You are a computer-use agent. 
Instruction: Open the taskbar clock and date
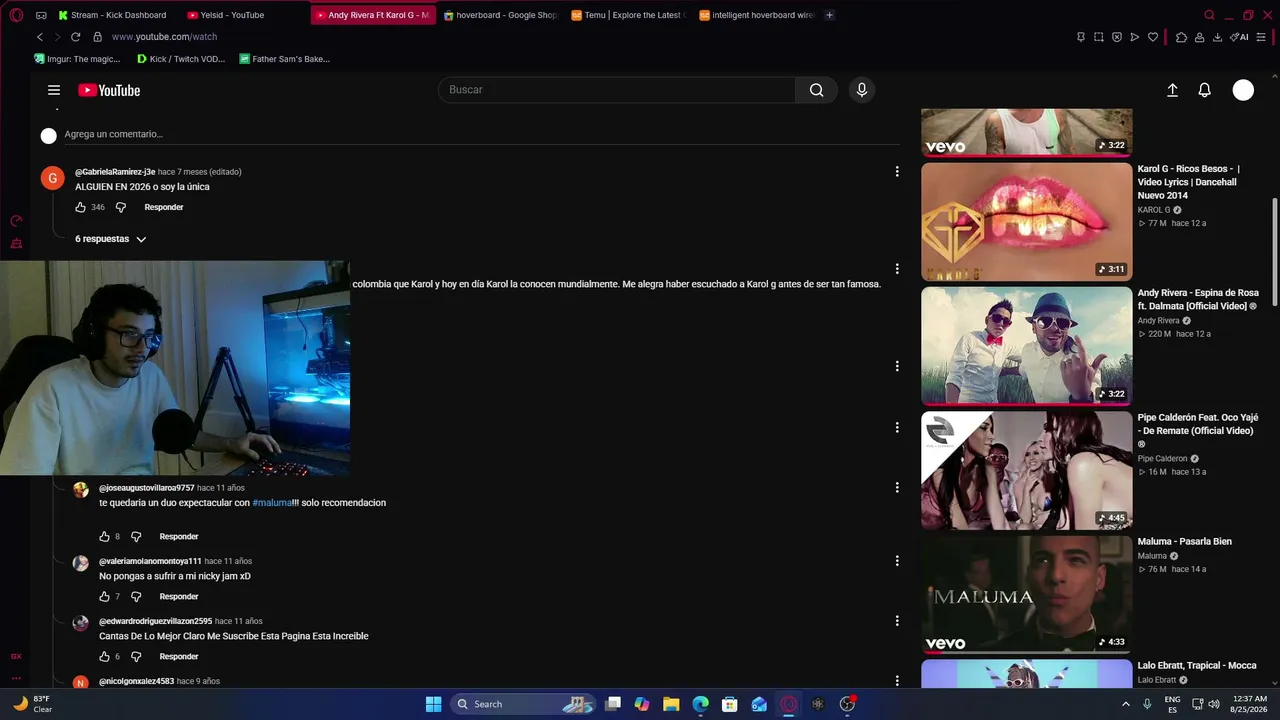coord(1249,704)
